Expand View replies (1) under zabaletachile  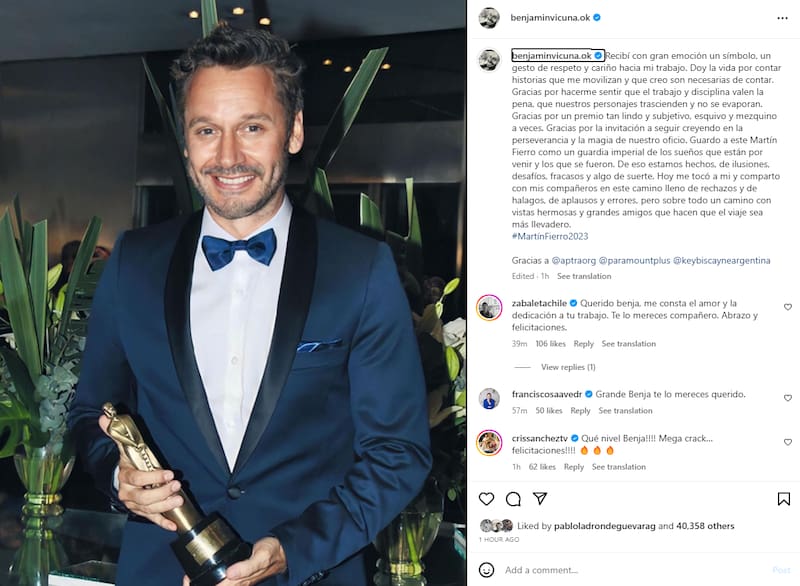pyautogui.click(x=568, y=367)
